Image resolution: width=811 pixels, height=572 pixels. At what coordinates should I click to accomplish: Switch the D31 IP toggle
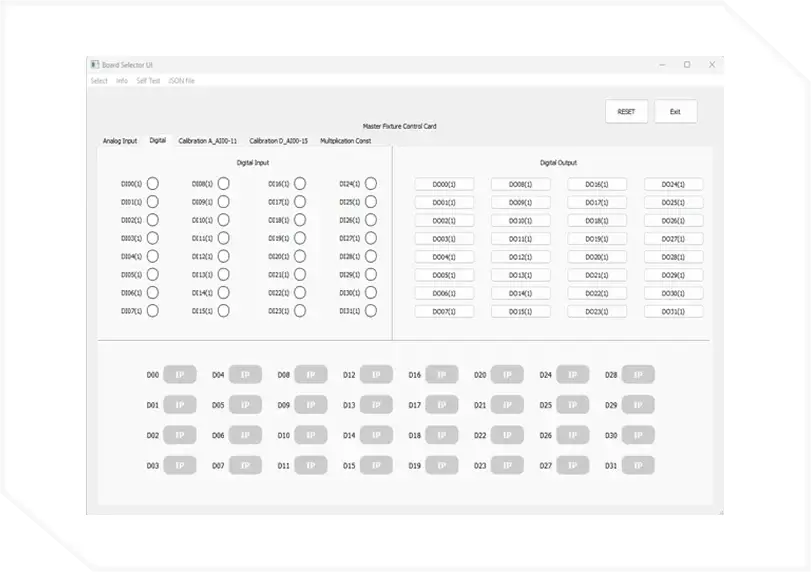point(638,466)
